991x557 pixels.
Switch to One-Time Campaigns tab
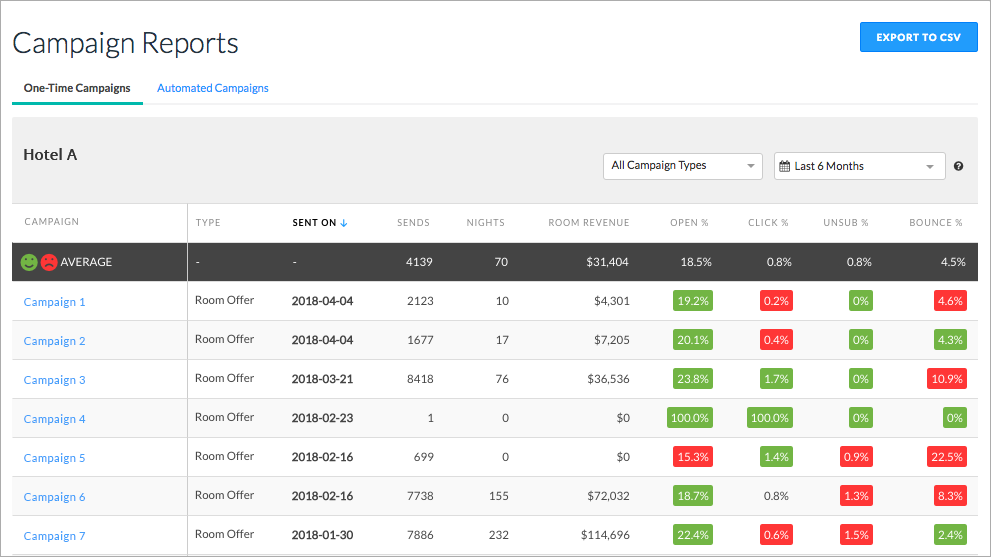[77, 88]
